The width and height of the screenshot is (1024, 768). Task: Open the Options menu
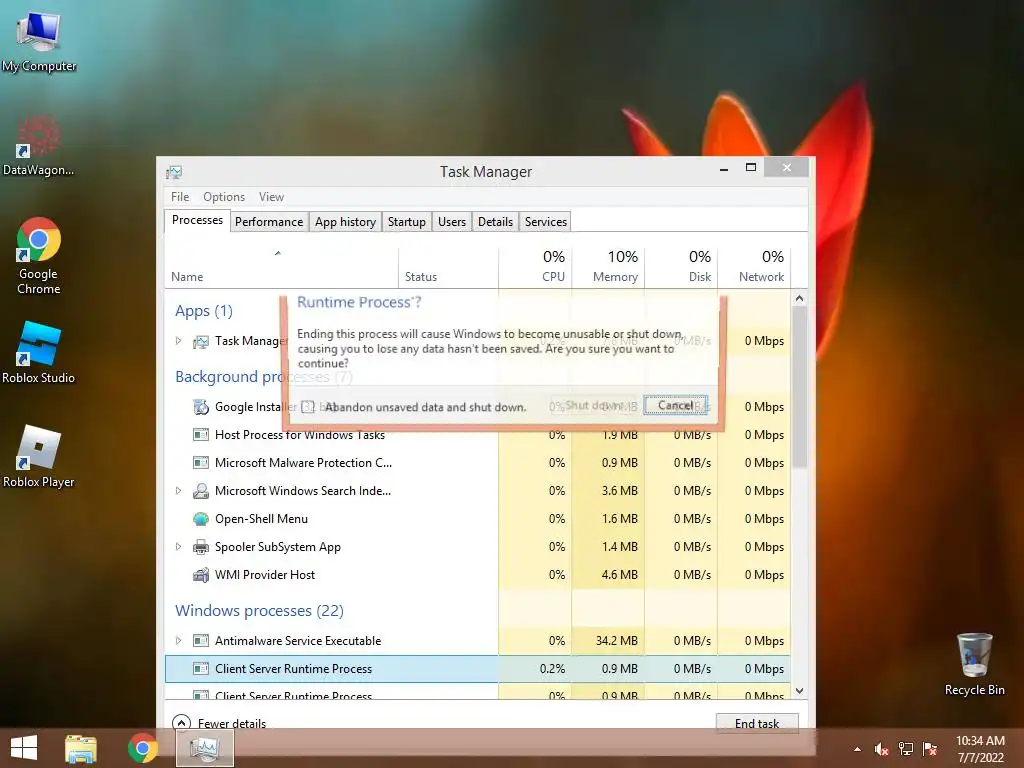click(223, 197)
